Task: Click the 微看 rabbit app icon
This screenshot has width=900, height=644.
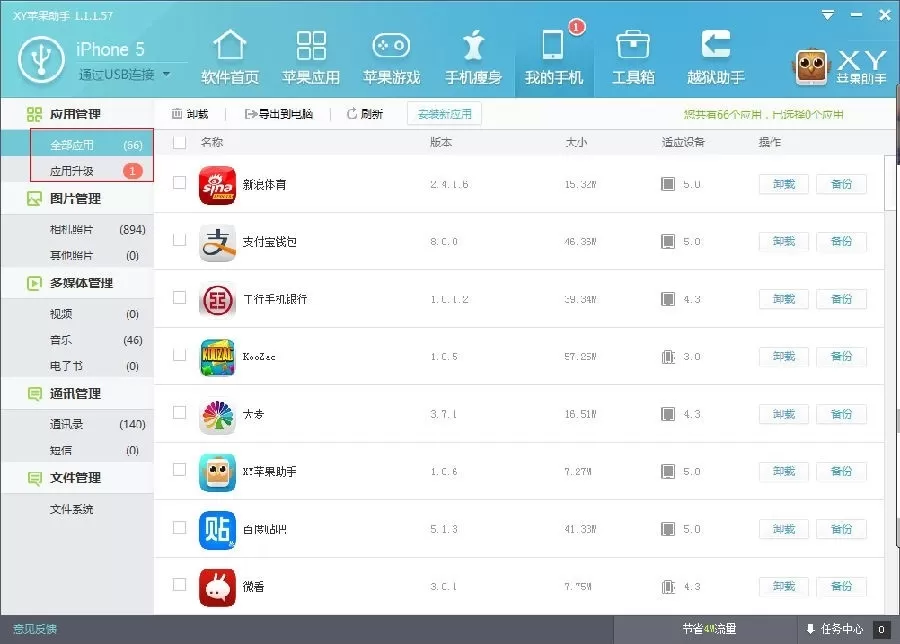Action: pos(217,587)
